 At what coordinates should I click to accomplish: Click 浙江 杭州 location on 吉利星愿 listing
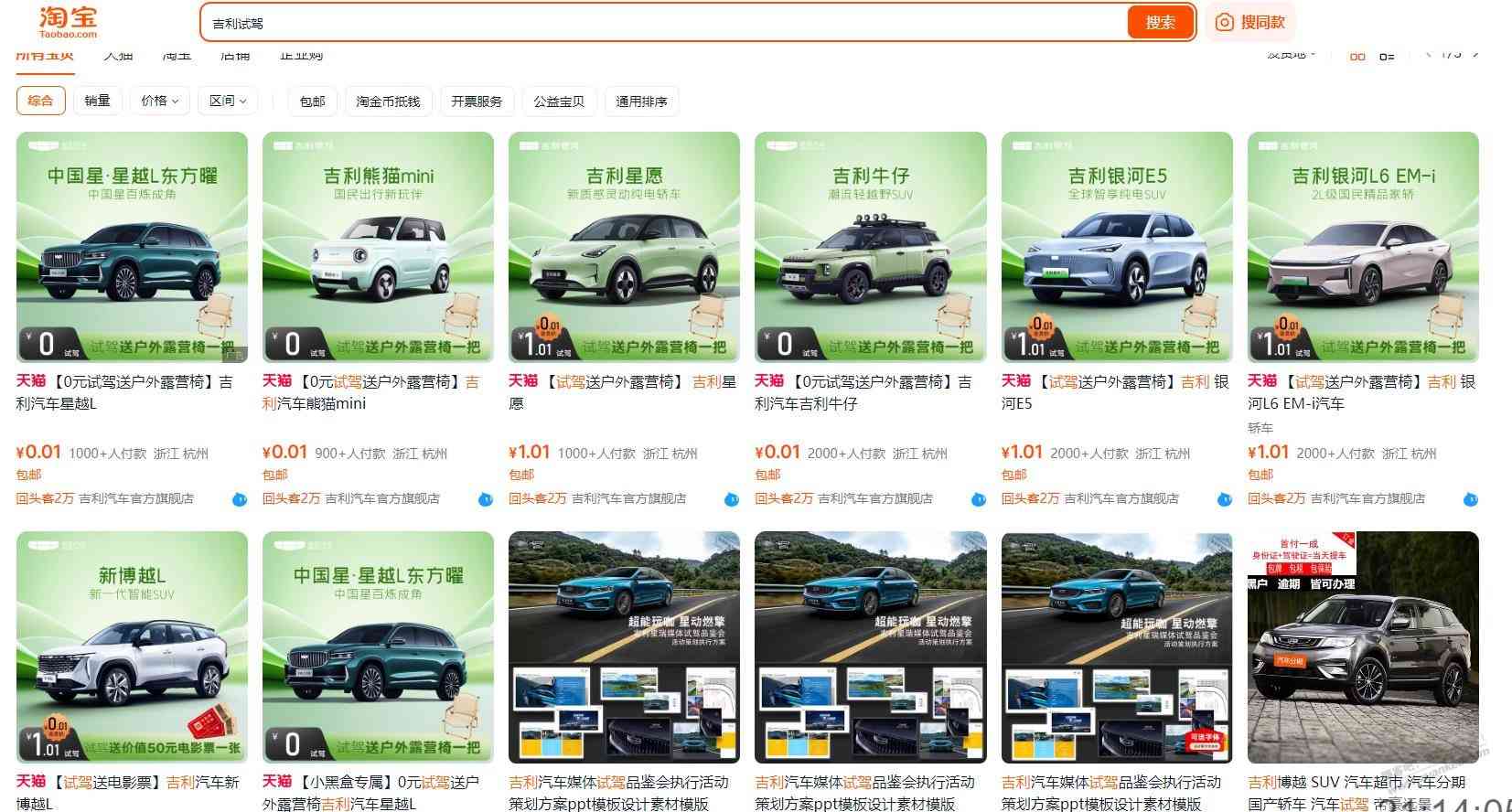670,454
